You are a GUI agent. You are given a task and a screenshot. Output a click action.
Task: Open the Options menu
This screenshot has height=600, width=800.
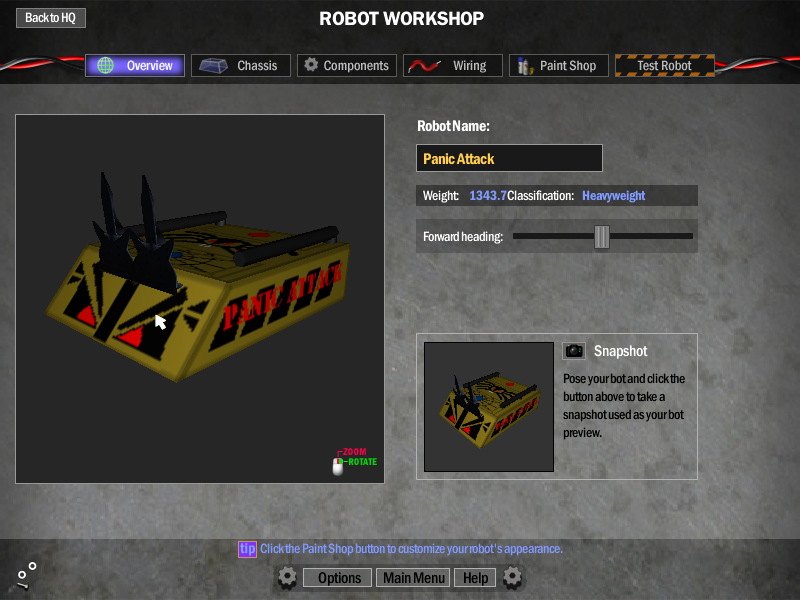[339, 578]
